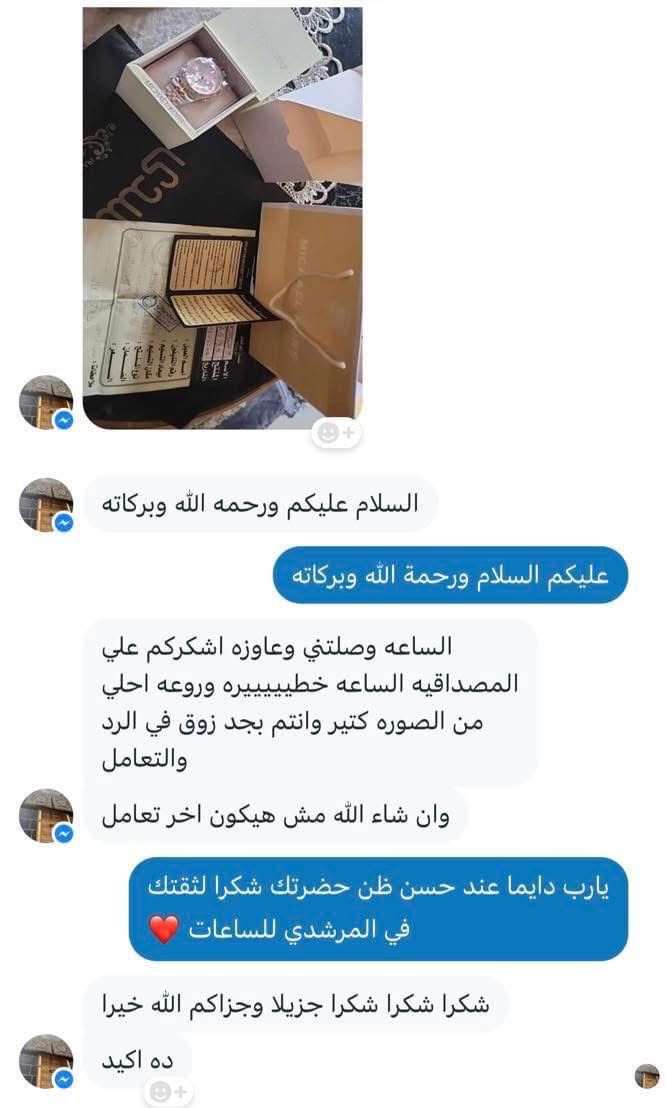Tap the small seen-receipt avatar at bottom right
666x1108 pixels.
coord(646,1075)
